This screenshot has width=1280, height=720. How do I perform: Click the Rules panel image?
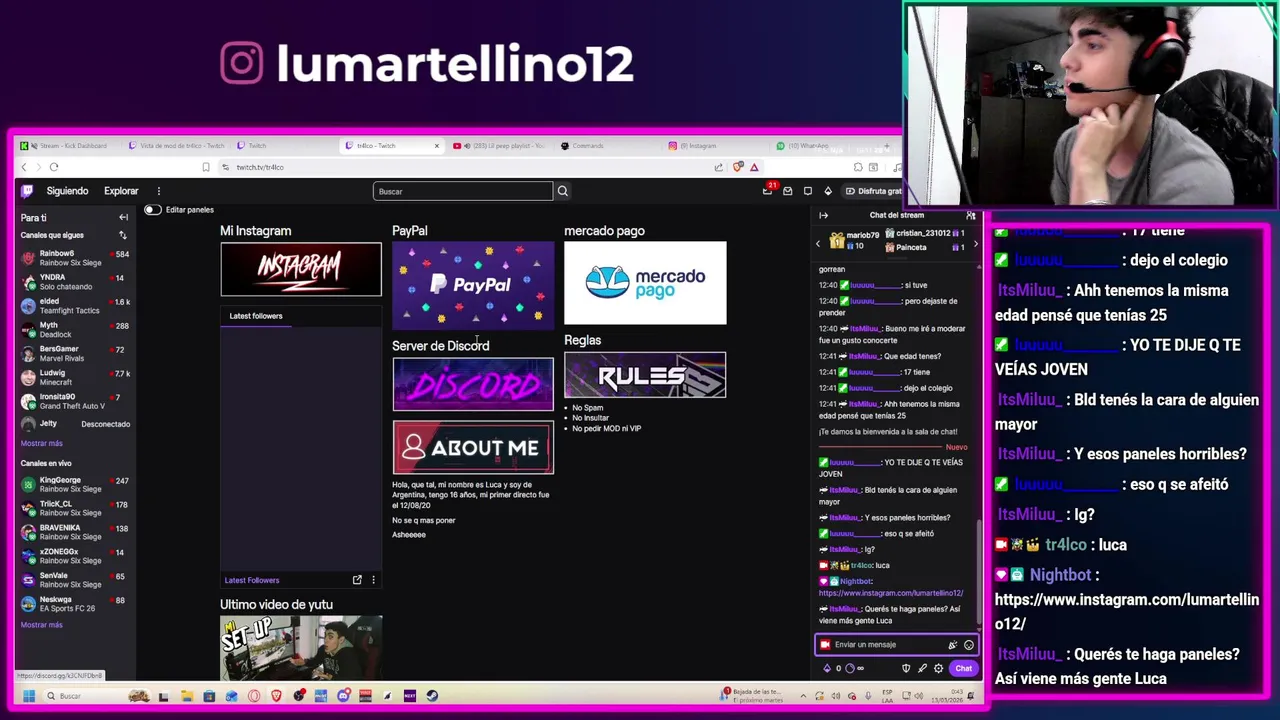tap(645, 375)
